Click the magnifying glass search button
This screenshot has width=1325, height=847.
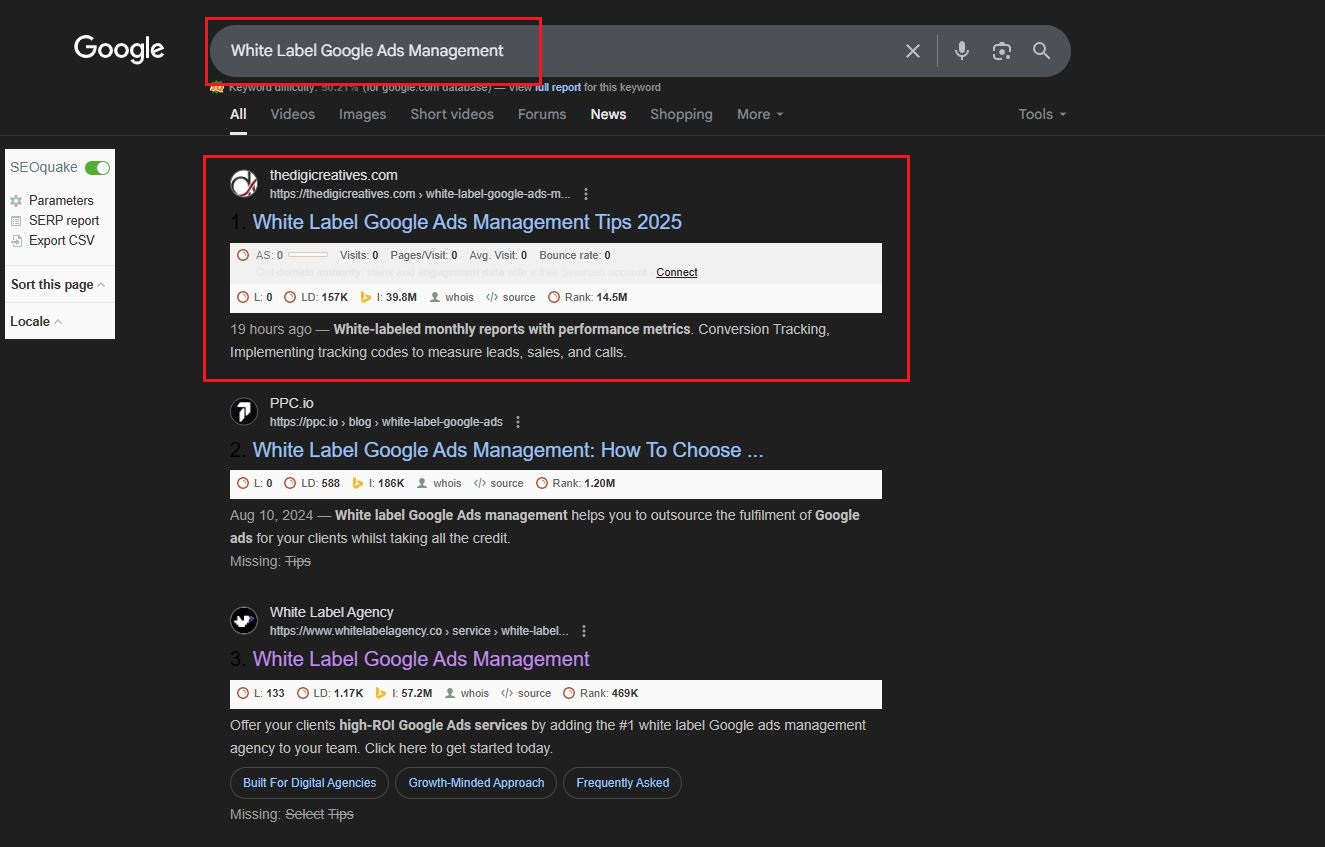1041,51
